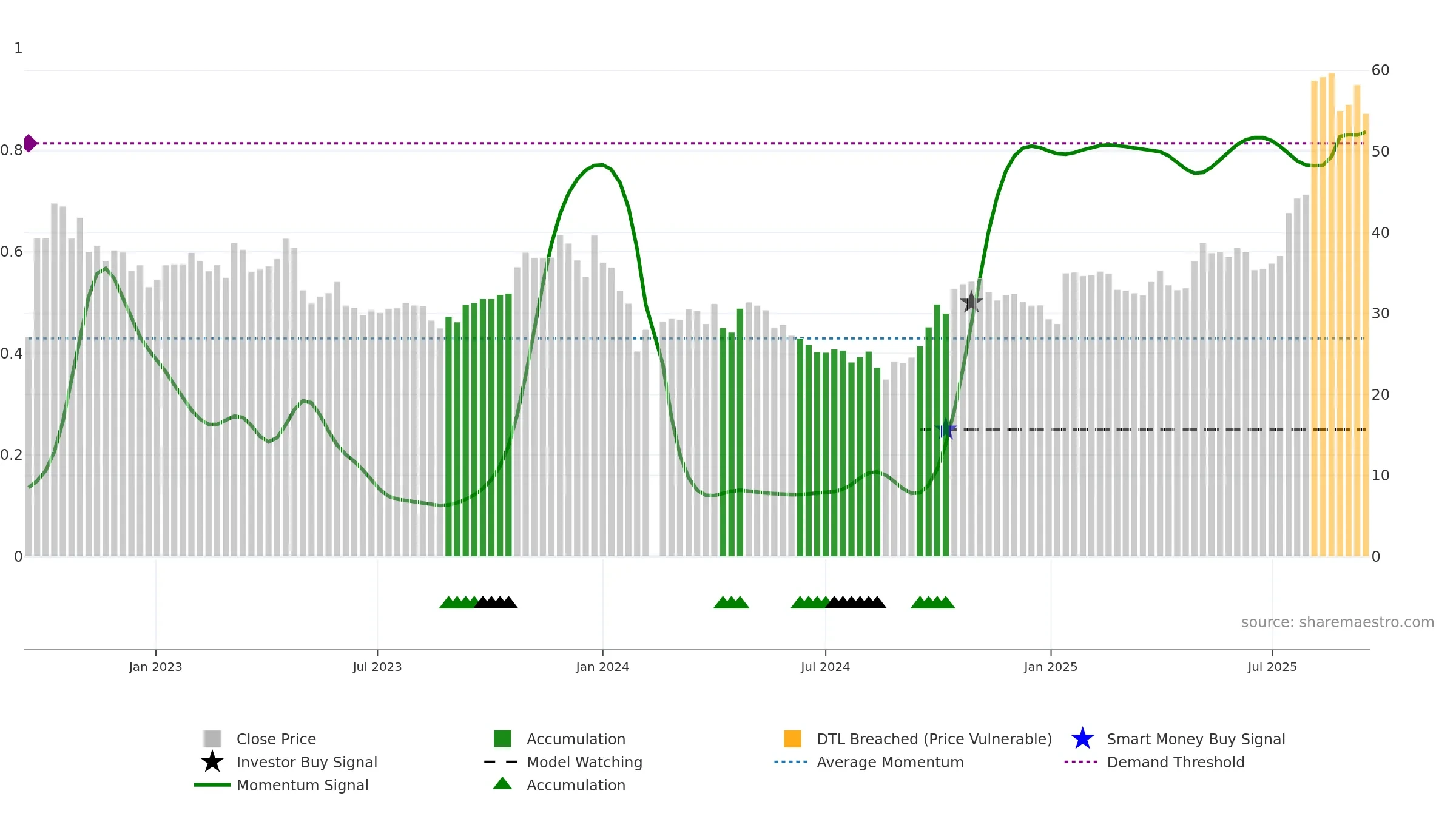Click the black Investor Buy Signal star legend icon

(212, 762)
